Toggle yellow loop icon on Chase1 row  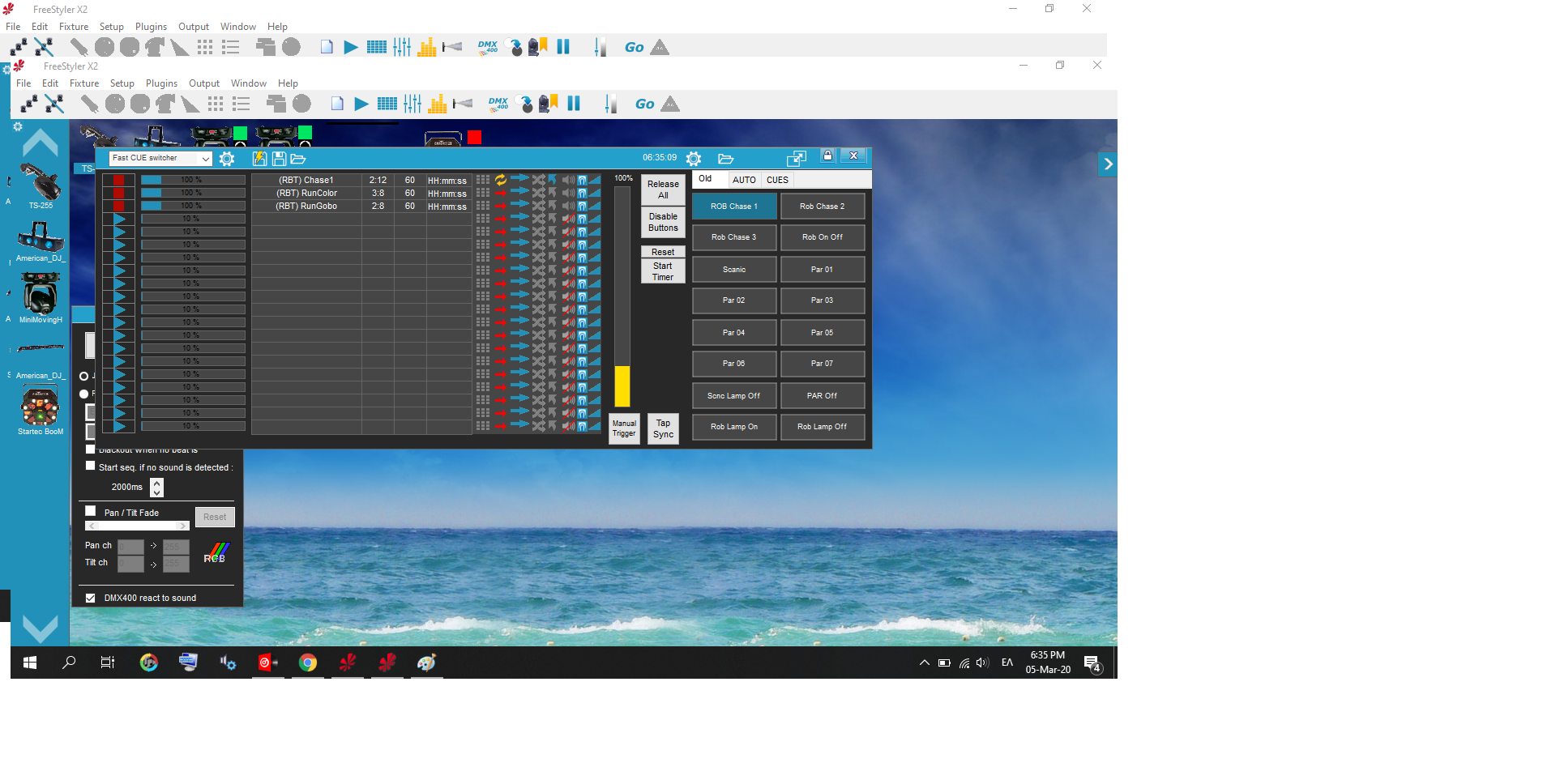tap(501, 180)
